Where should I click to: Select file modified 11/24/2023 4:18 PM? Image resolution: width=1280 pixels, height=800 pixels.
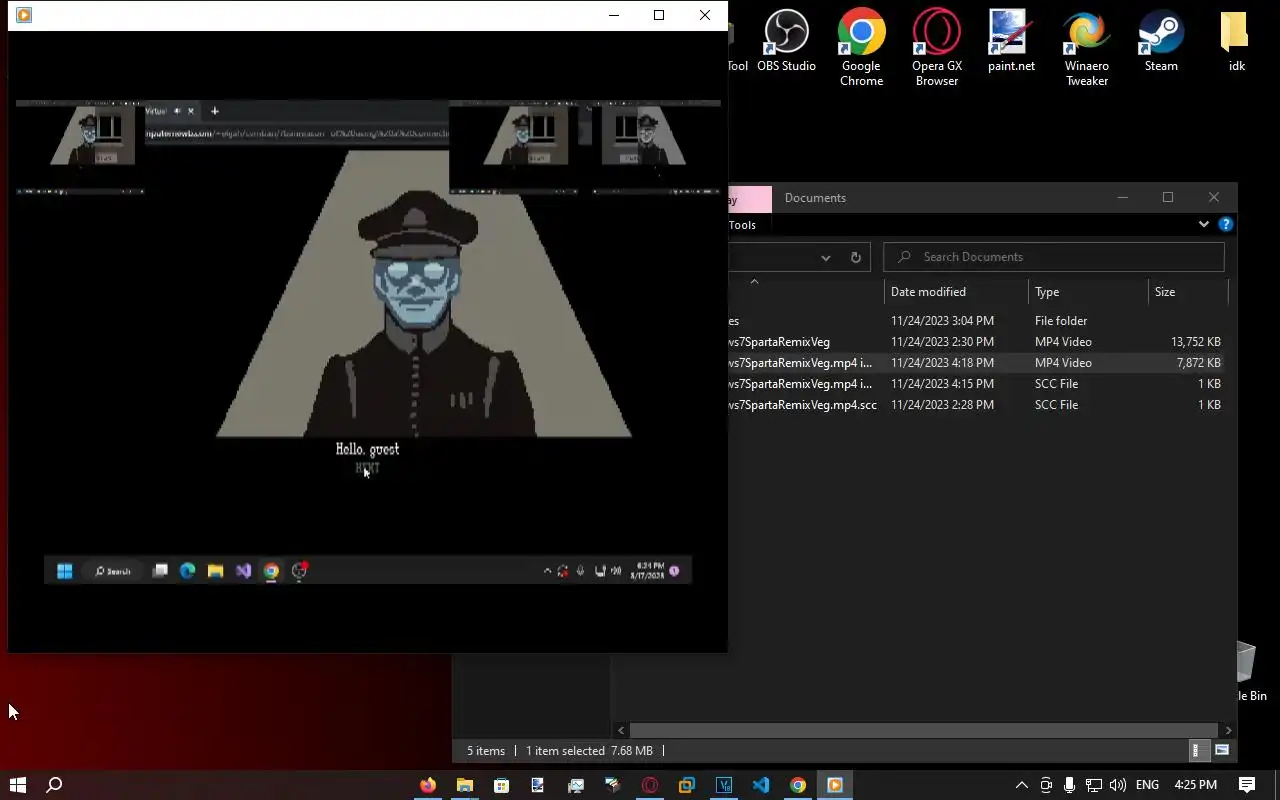point(976,363)
